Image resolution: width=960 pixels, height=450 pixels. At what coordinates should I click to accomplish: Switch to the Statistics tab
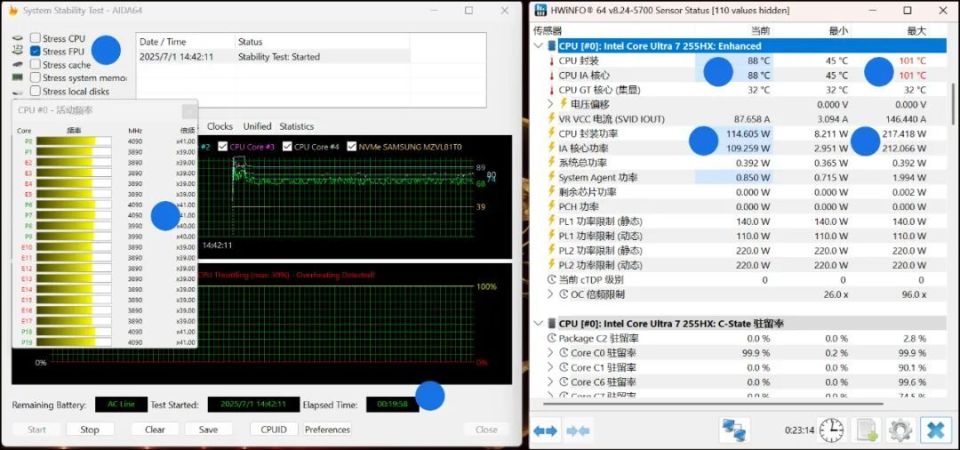coord(297,126)
